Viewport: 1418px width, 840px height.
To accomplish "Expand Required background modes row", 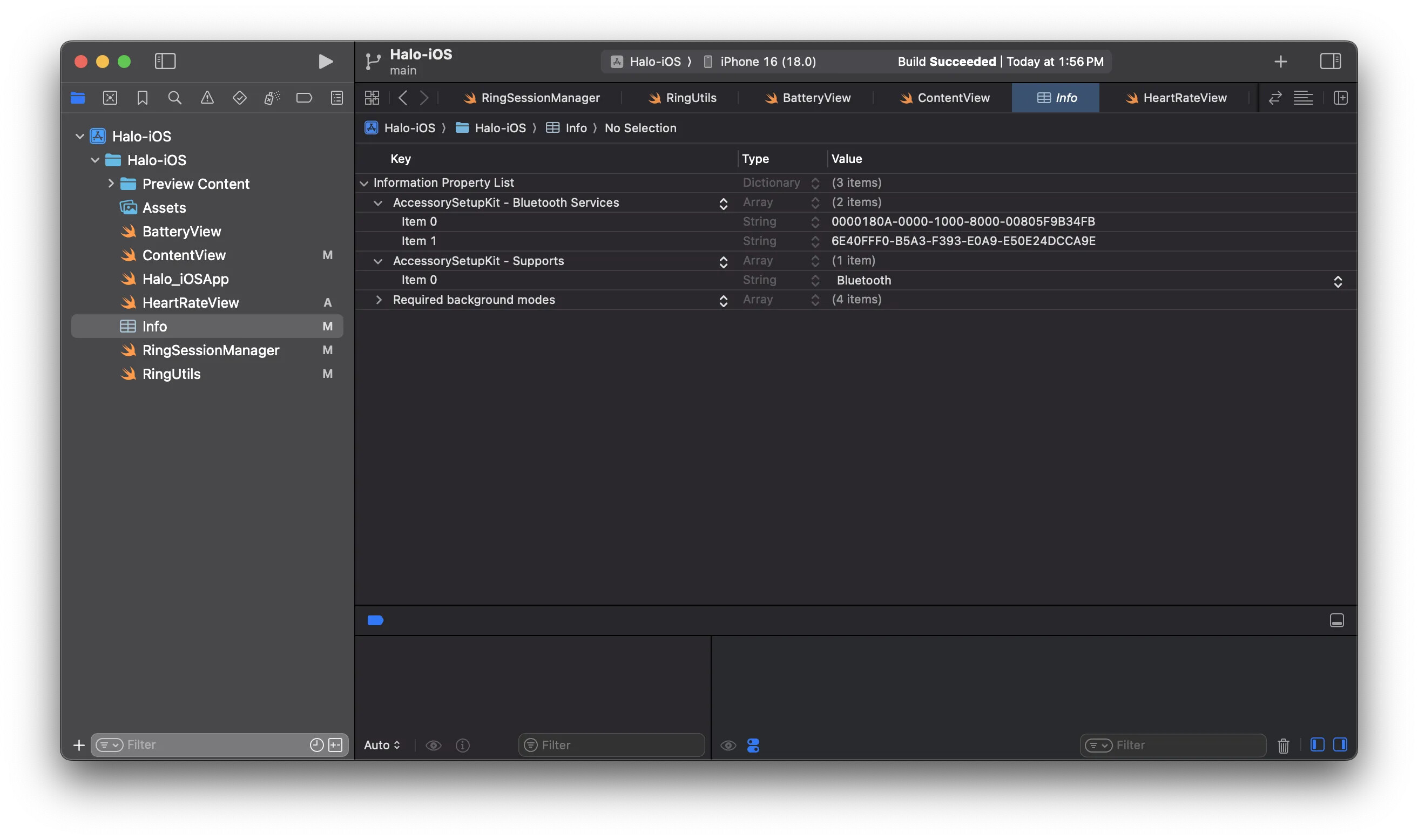I will pos(379,300).
